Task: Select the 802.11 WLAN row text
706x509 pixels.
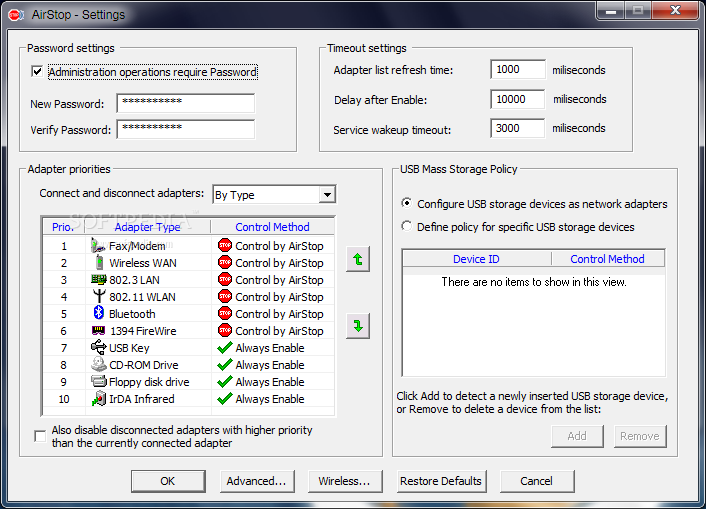Action: [142, 297]
